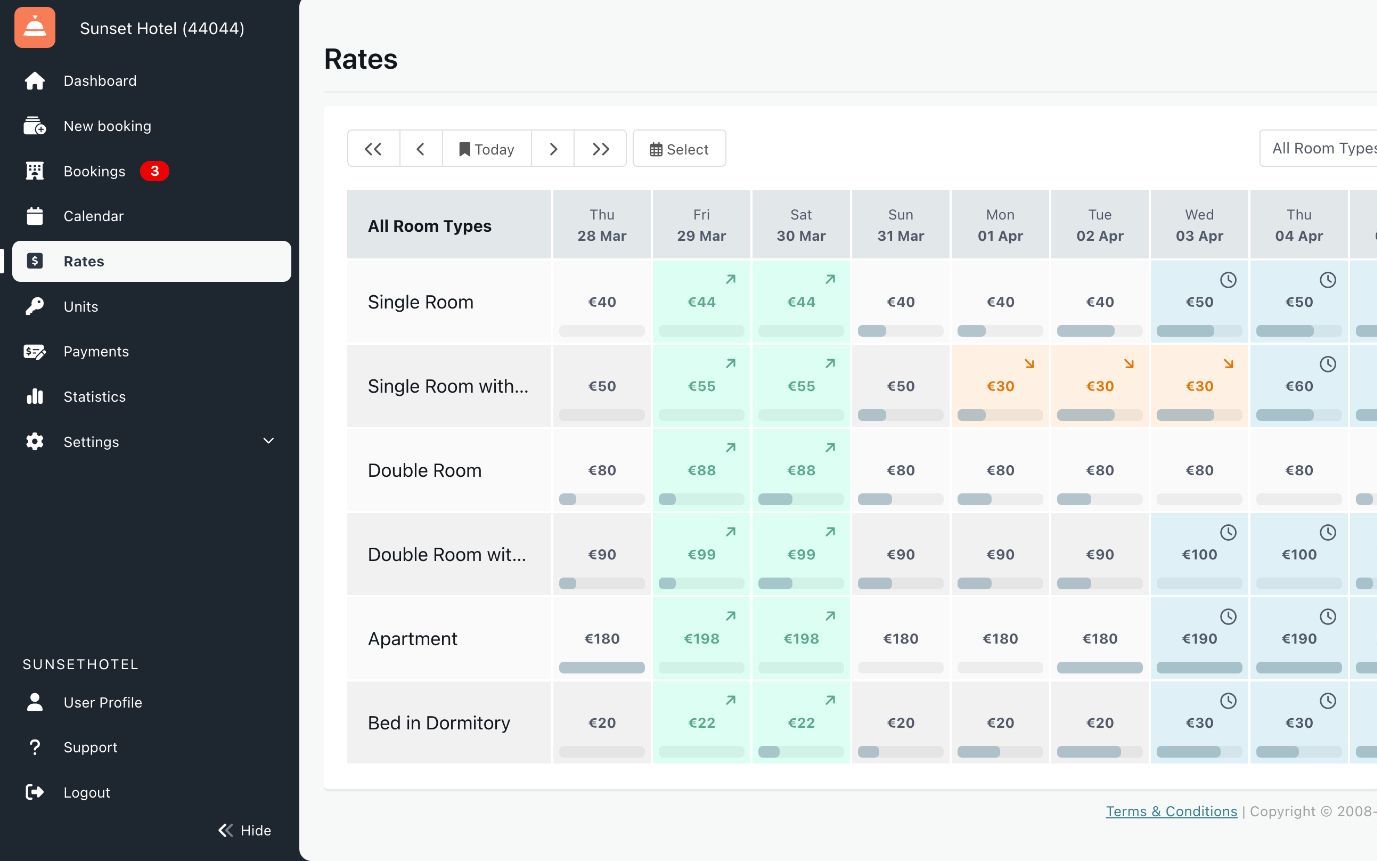
Task: Open the All Room Types dropdown
Action: click(1320, 148)
